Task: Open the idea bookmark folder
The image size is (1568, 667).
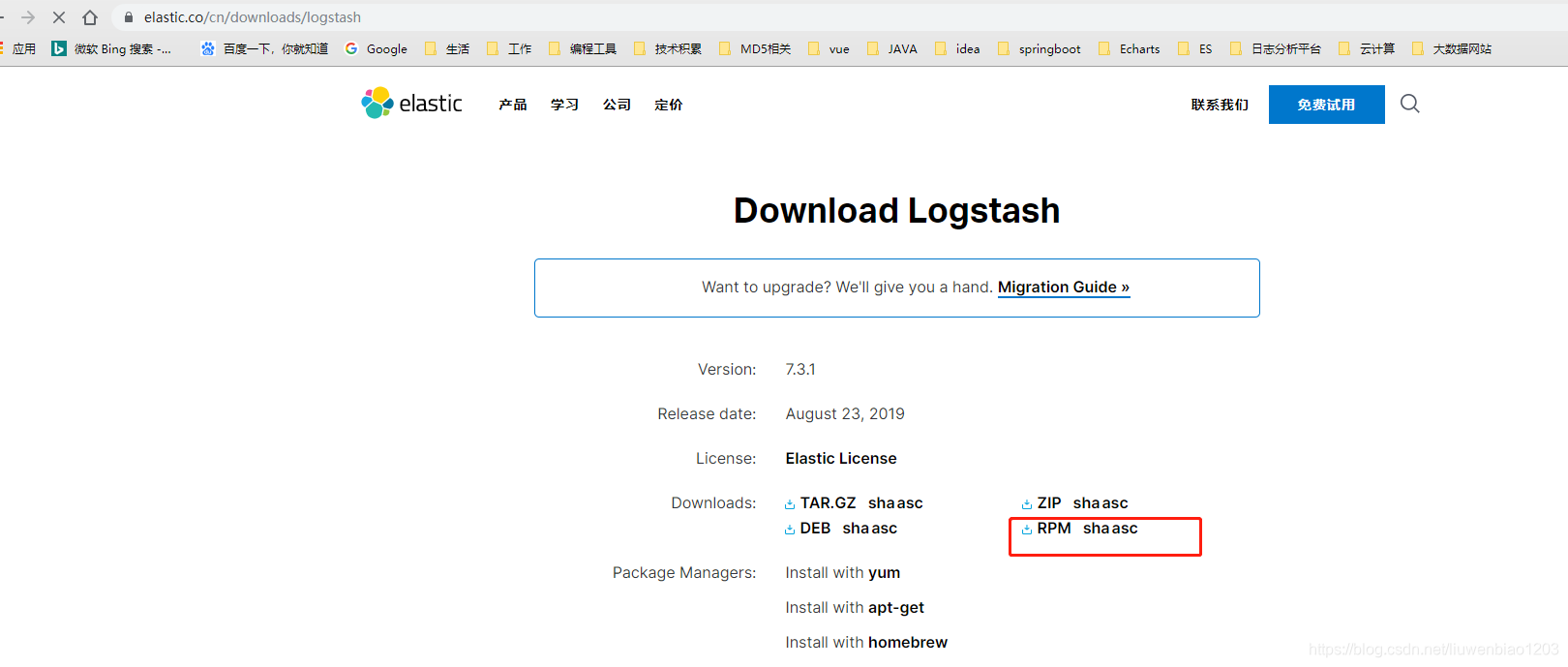Action: coord(957,48)
